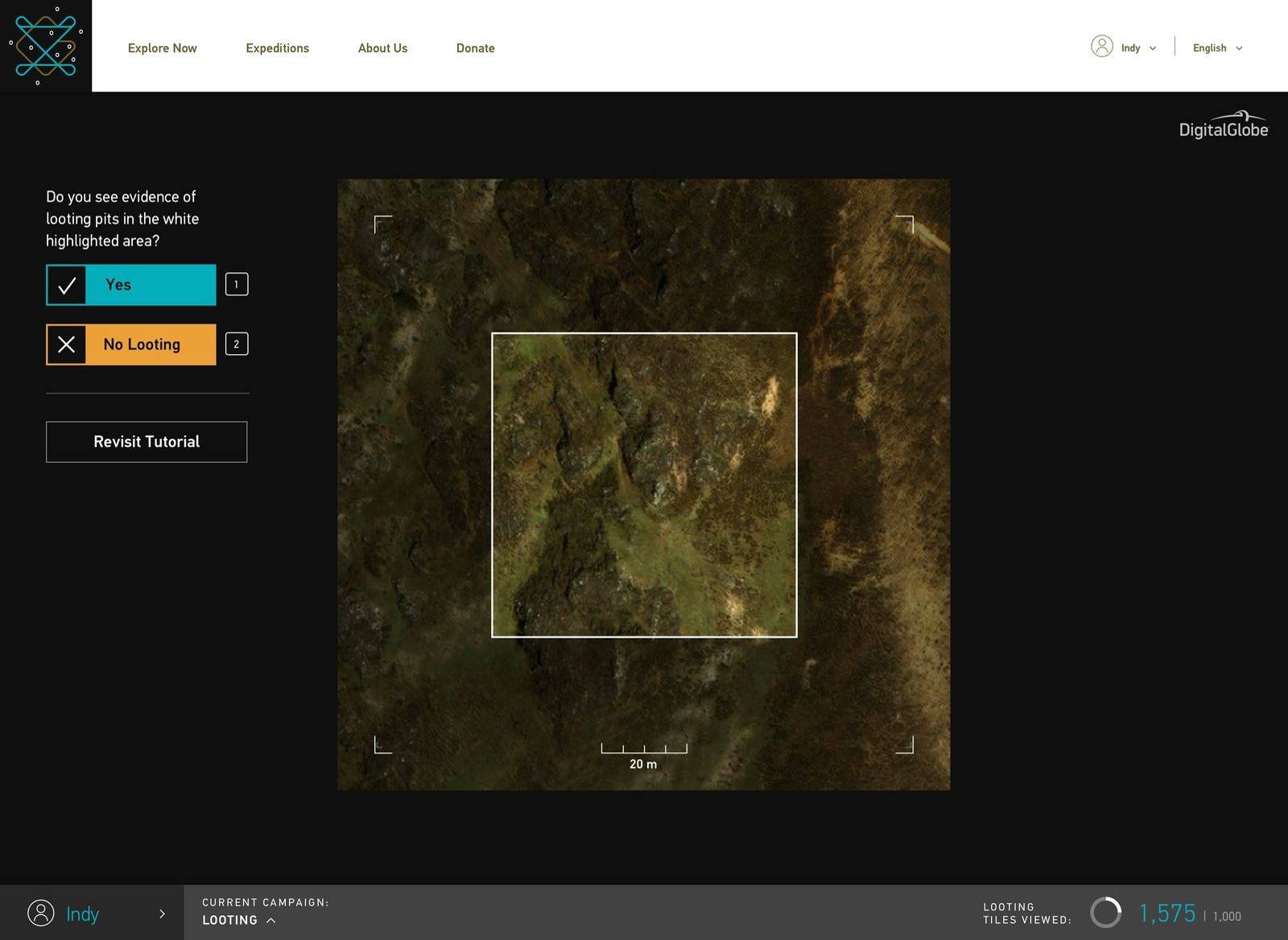Click the user profile icon near Indy
This screenshot has width=1288, height=940.
(1102, 47)
